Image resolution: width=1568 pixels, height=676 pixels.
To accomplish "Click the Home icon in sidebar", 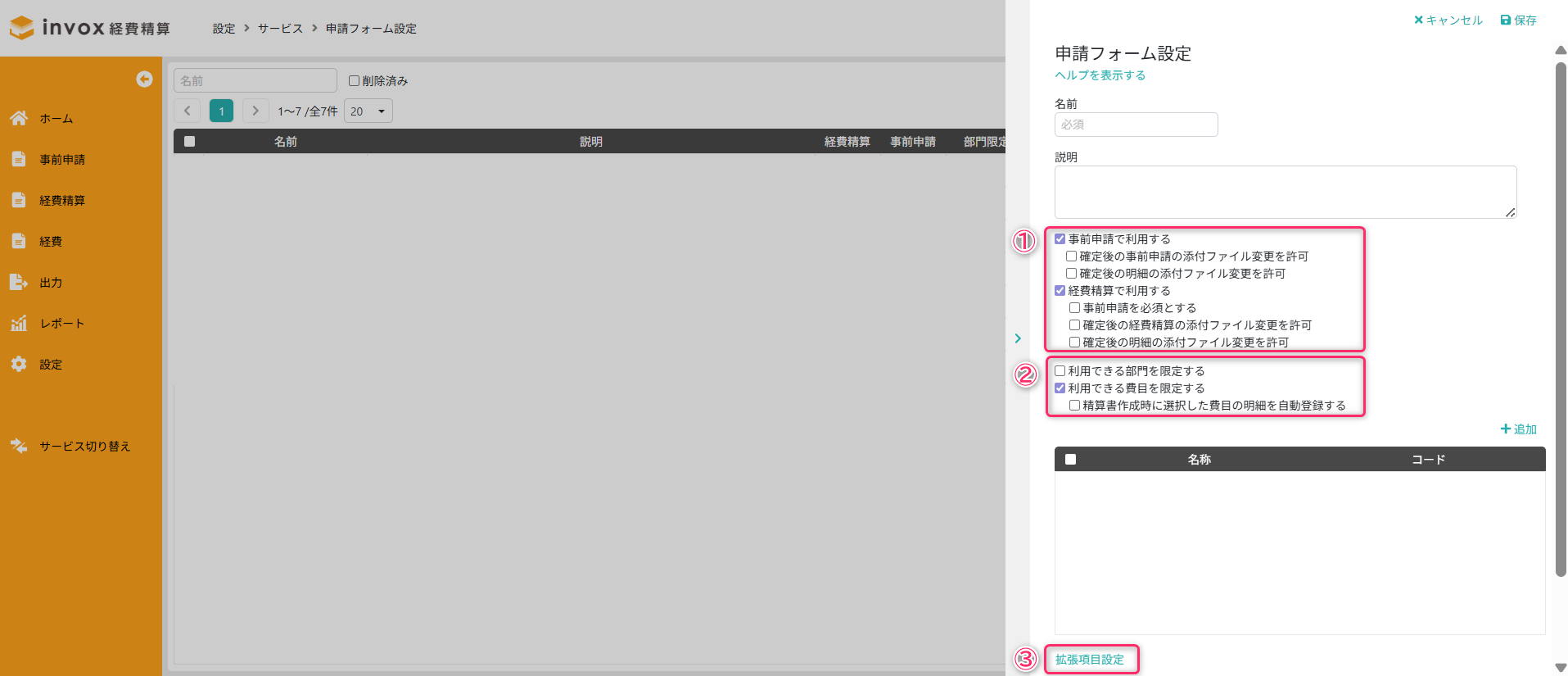I will point(19,118).
